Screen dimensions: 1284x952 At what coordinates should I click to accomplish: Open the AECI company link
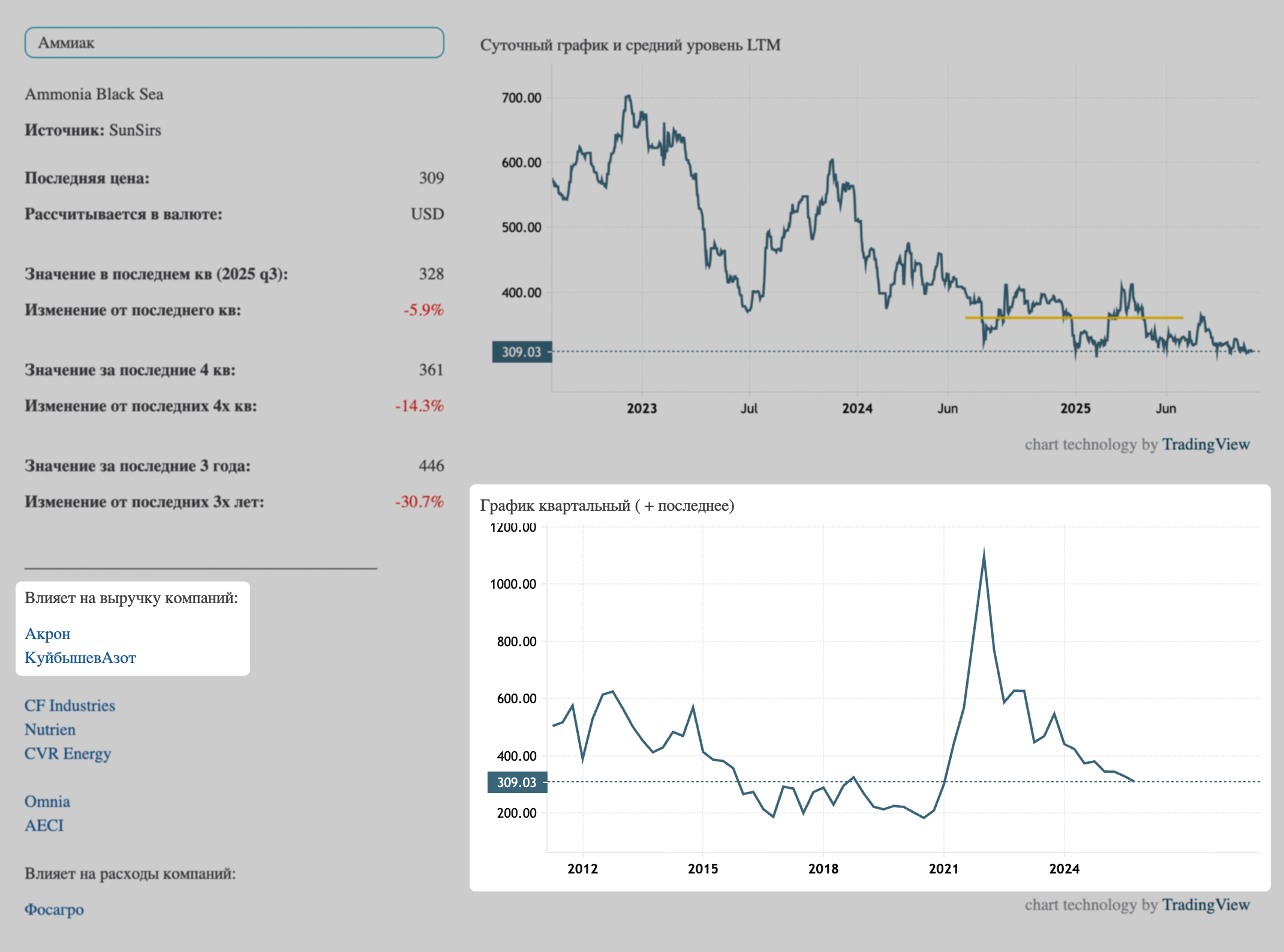coord(44,826)
